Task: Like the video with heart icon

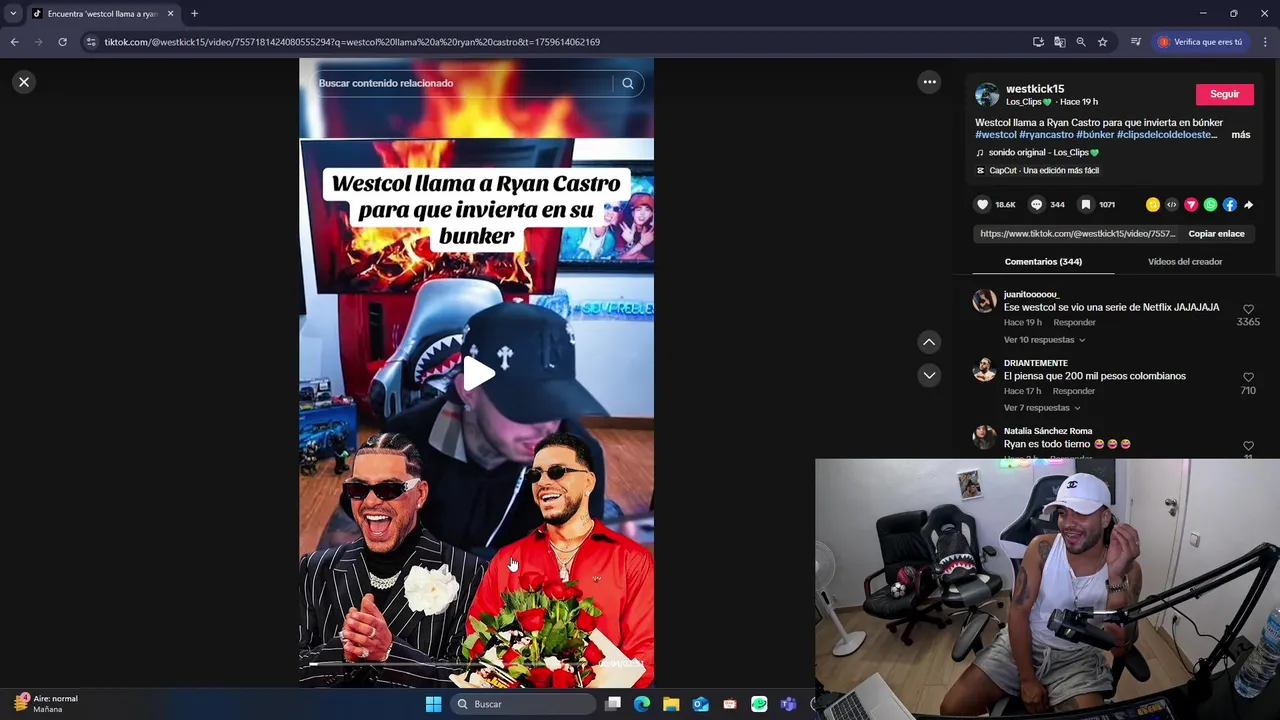Action: point(983,204)
